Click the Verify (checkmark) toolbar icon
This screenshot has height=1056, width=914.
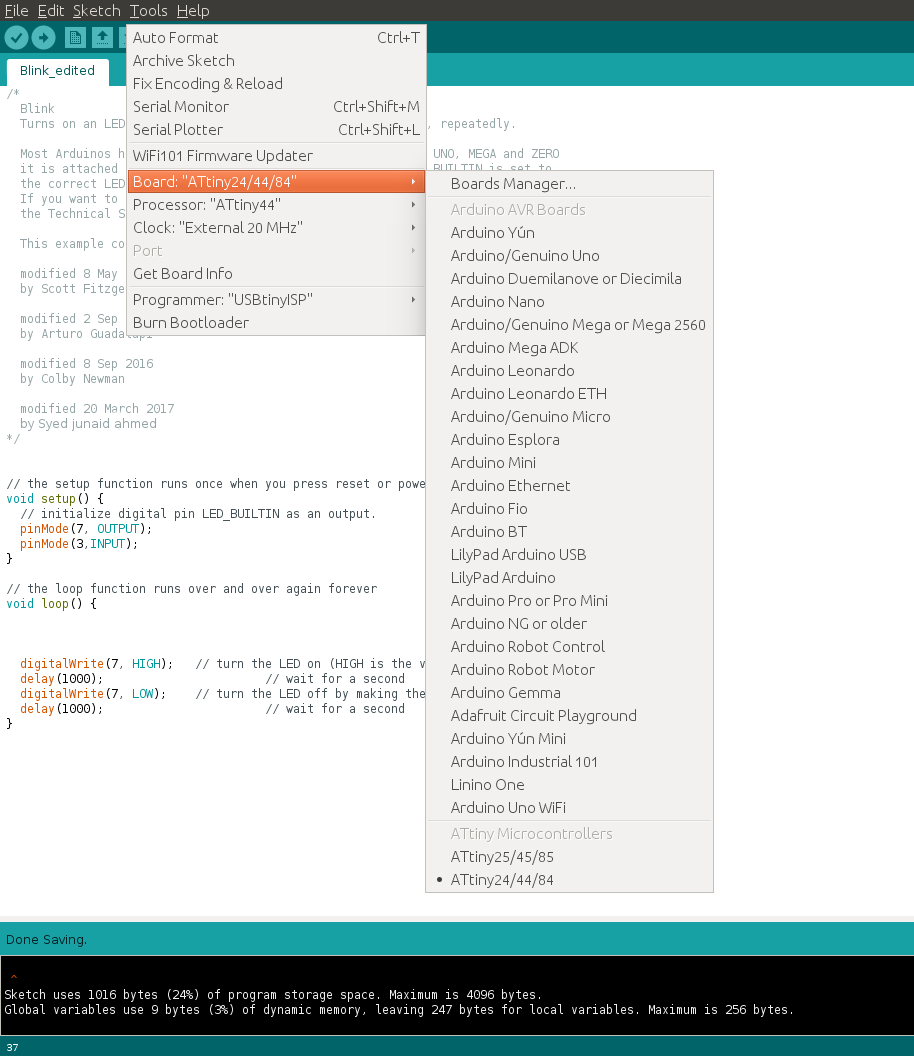tap(17, 36)
